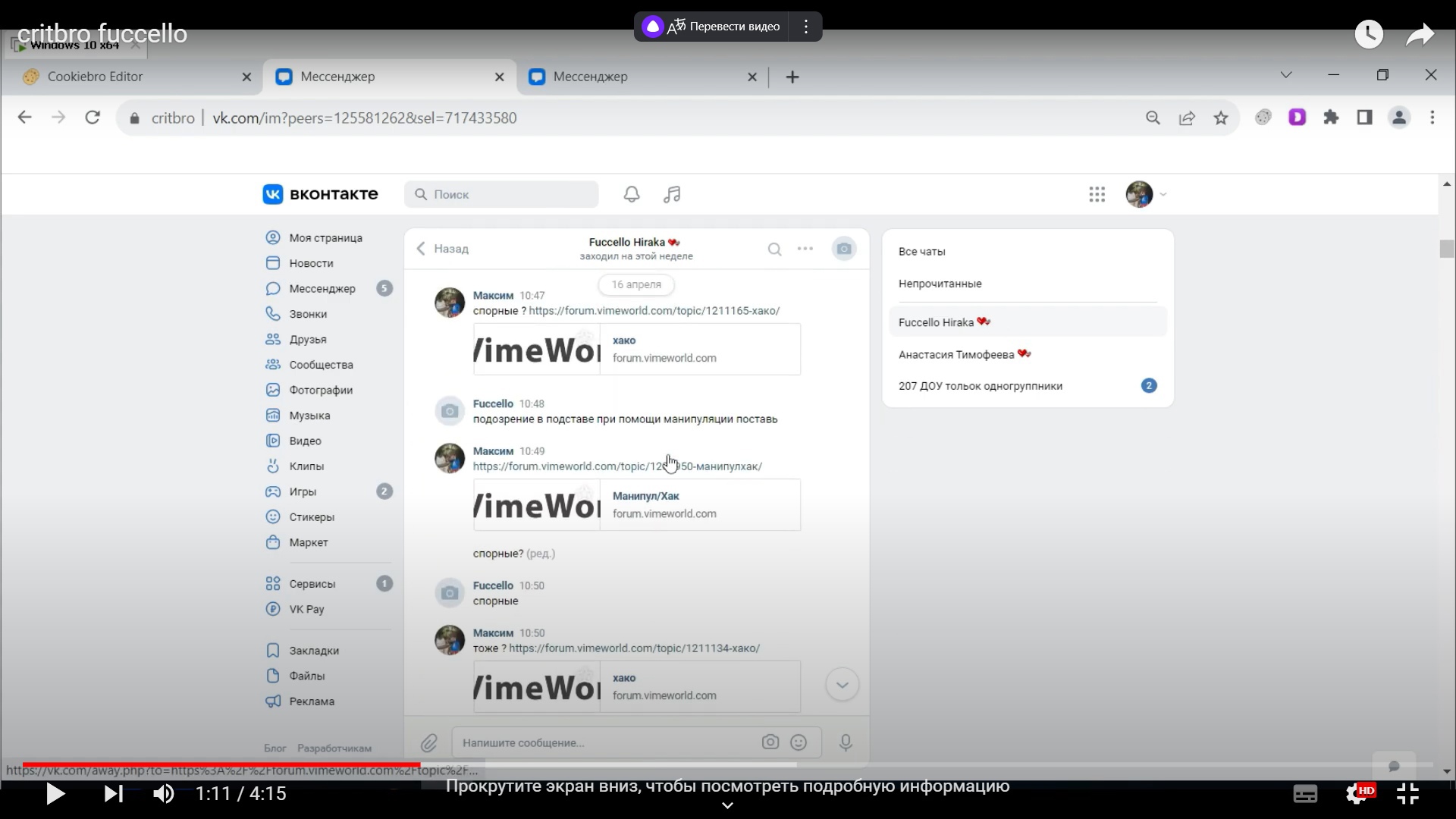The height and width of the screenshot is (819, 1456).
Task: Open the emoji smiley picker
Action: (x=799, y=742)
